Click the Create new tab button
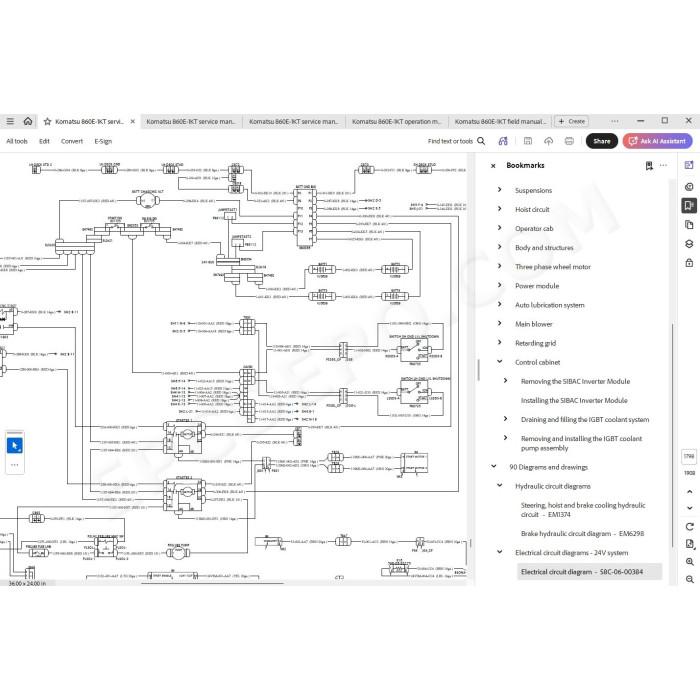Viewport: 700px width, 700px height. click(571, 121)
